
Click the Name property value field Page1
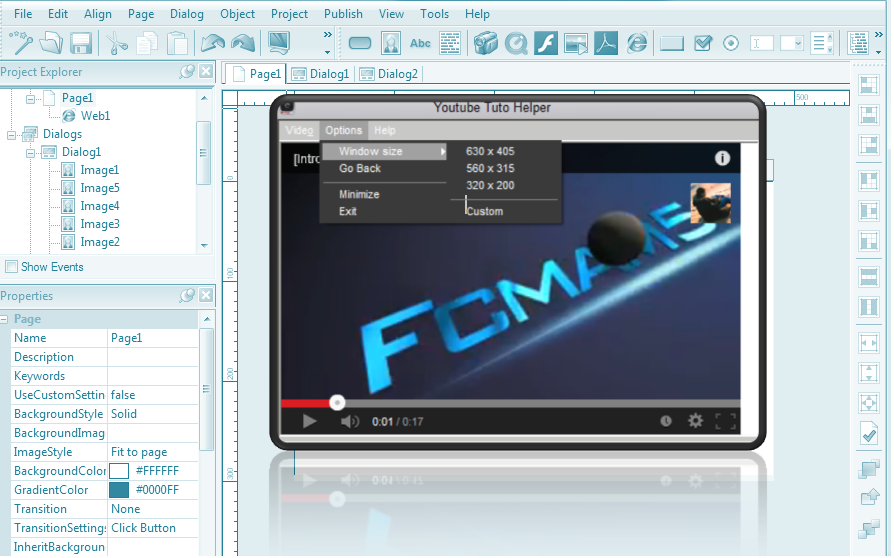pos(152,338)
